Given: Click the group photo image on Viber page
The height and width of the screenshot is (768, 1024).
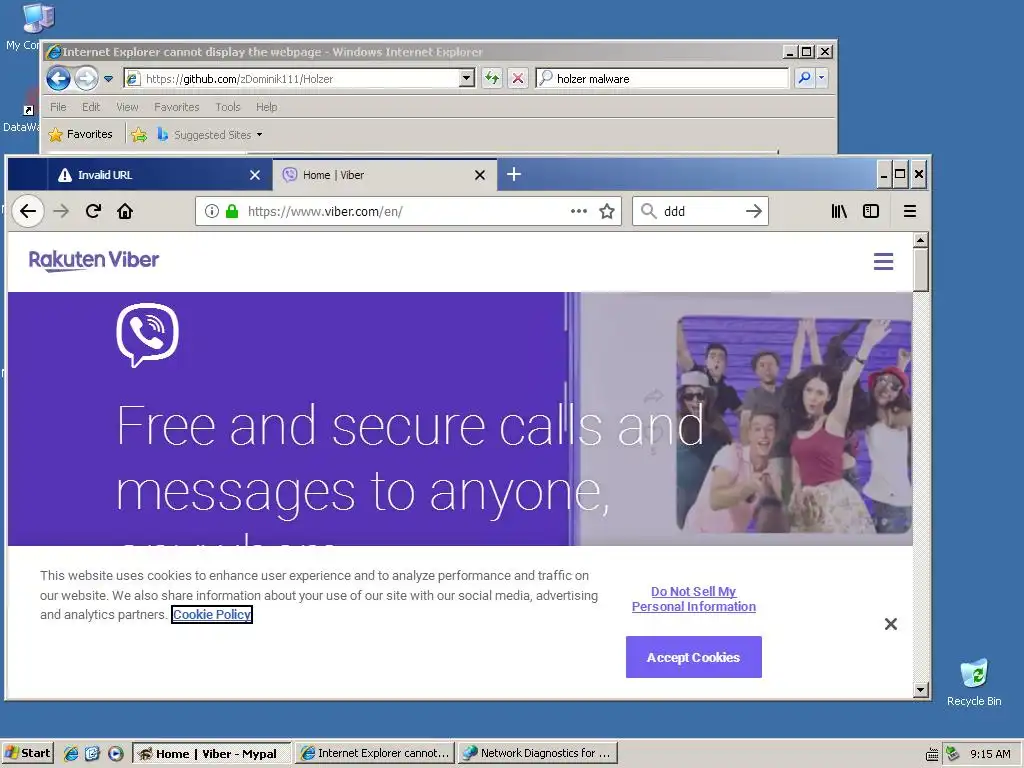Looking at the screenshot, I should coord(793,424).
